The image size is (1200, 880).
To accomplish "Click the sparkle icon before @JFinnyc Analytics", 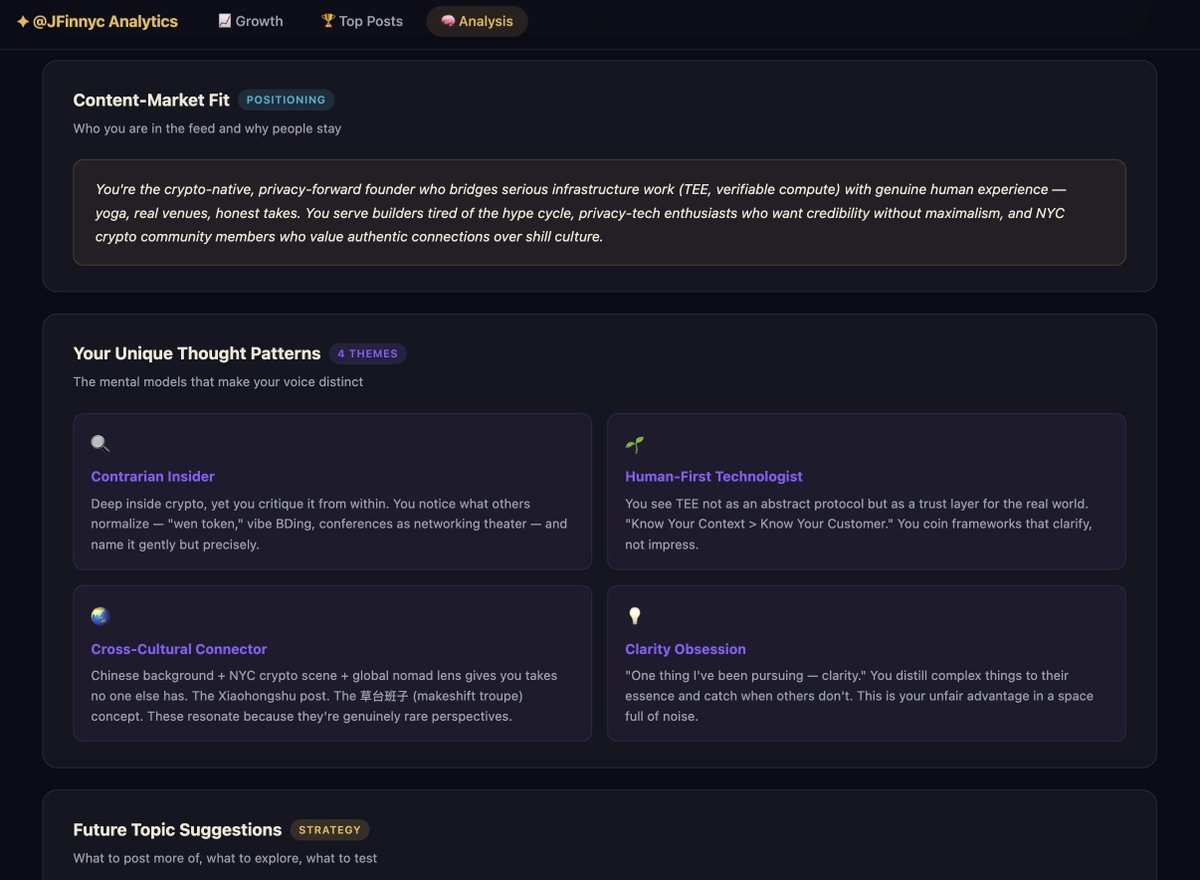I will (x=23, y=21).
